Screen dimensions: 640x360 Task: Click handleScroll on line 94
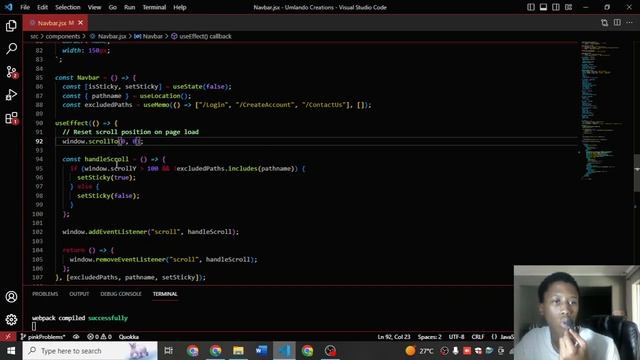(x=106, y=159)
